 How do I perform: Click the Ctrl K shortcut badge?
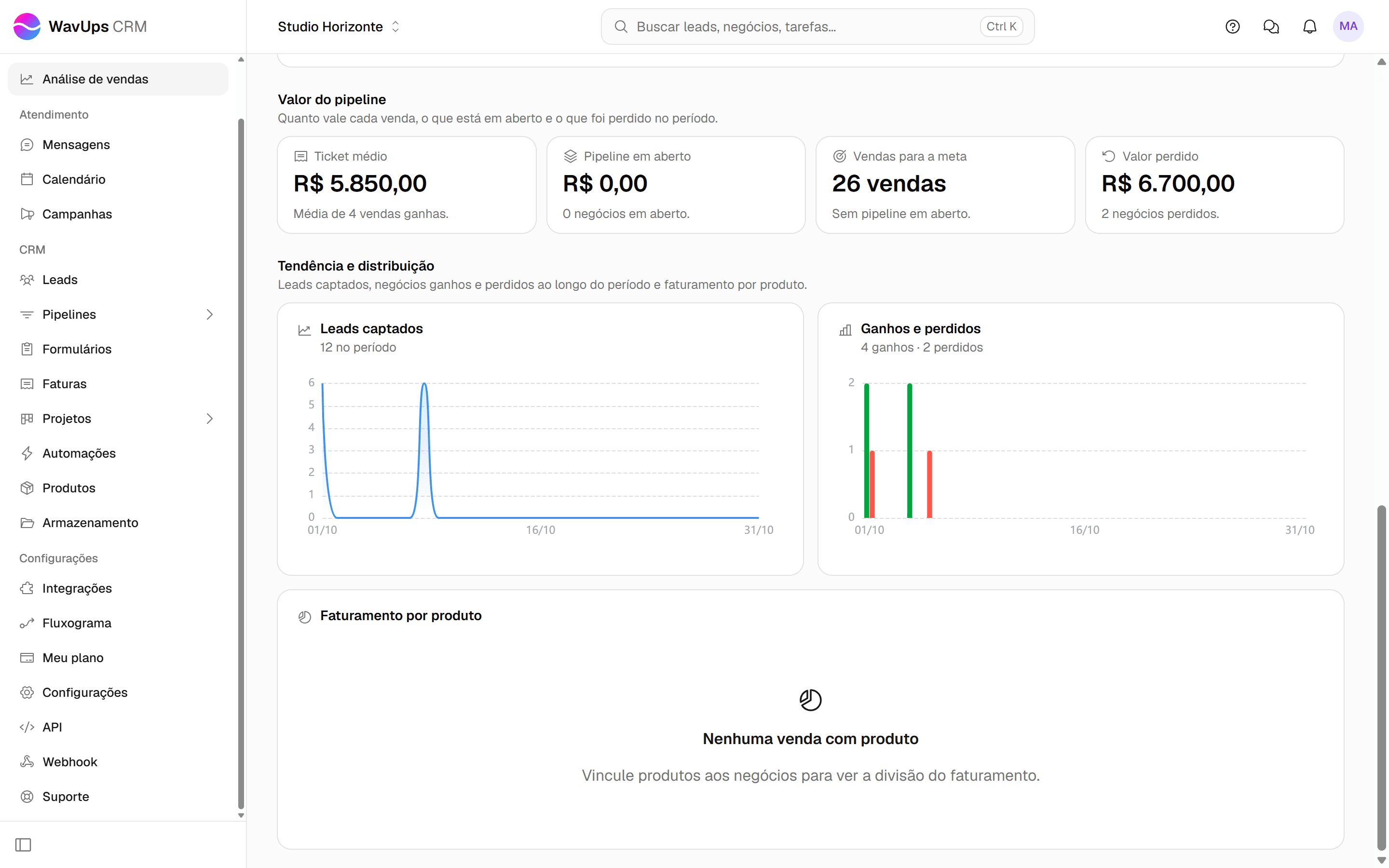click(x=1001, y=27)
